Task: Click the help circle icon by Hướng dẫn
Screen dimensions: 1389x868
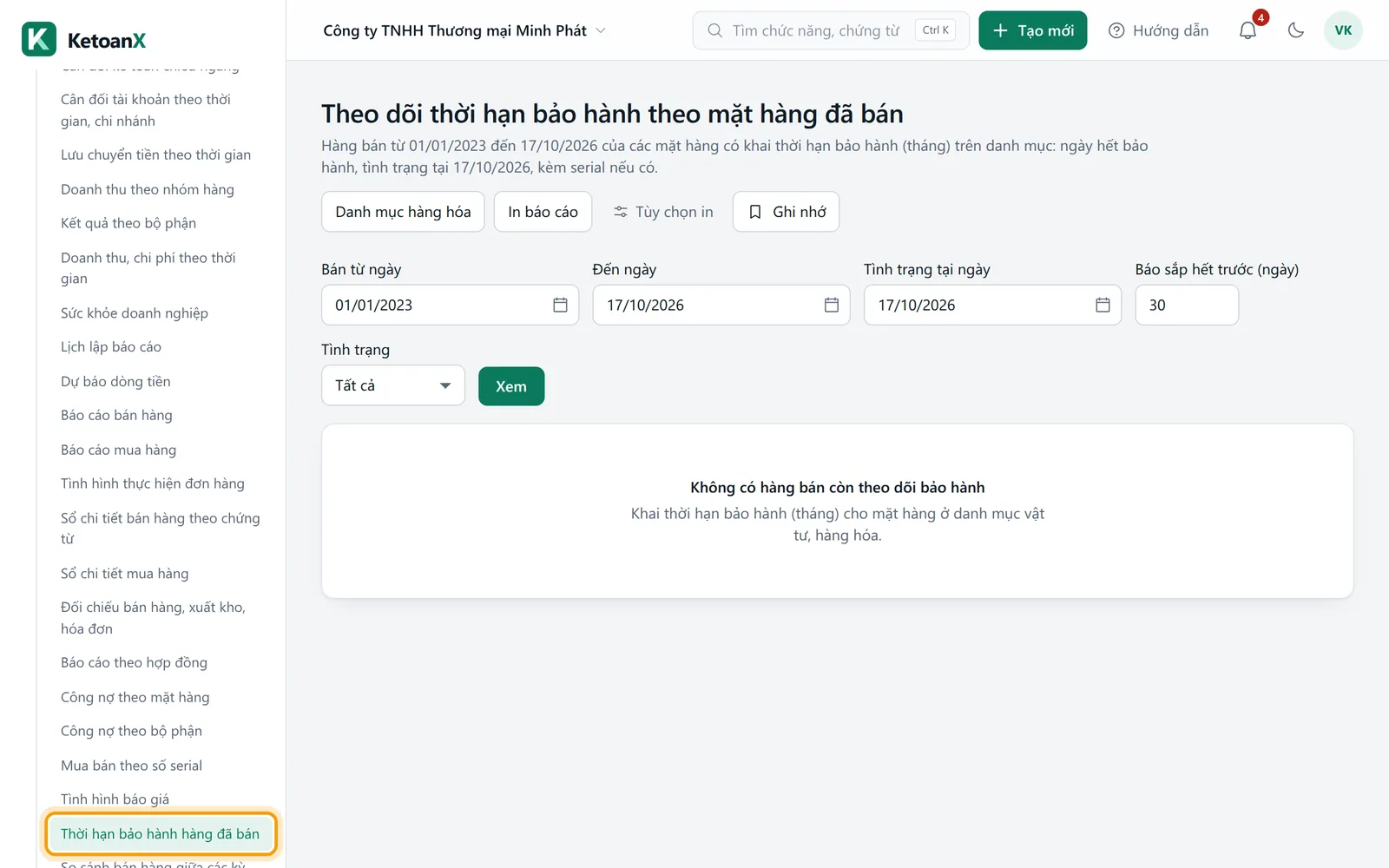Action: [x=1116, y=30]
